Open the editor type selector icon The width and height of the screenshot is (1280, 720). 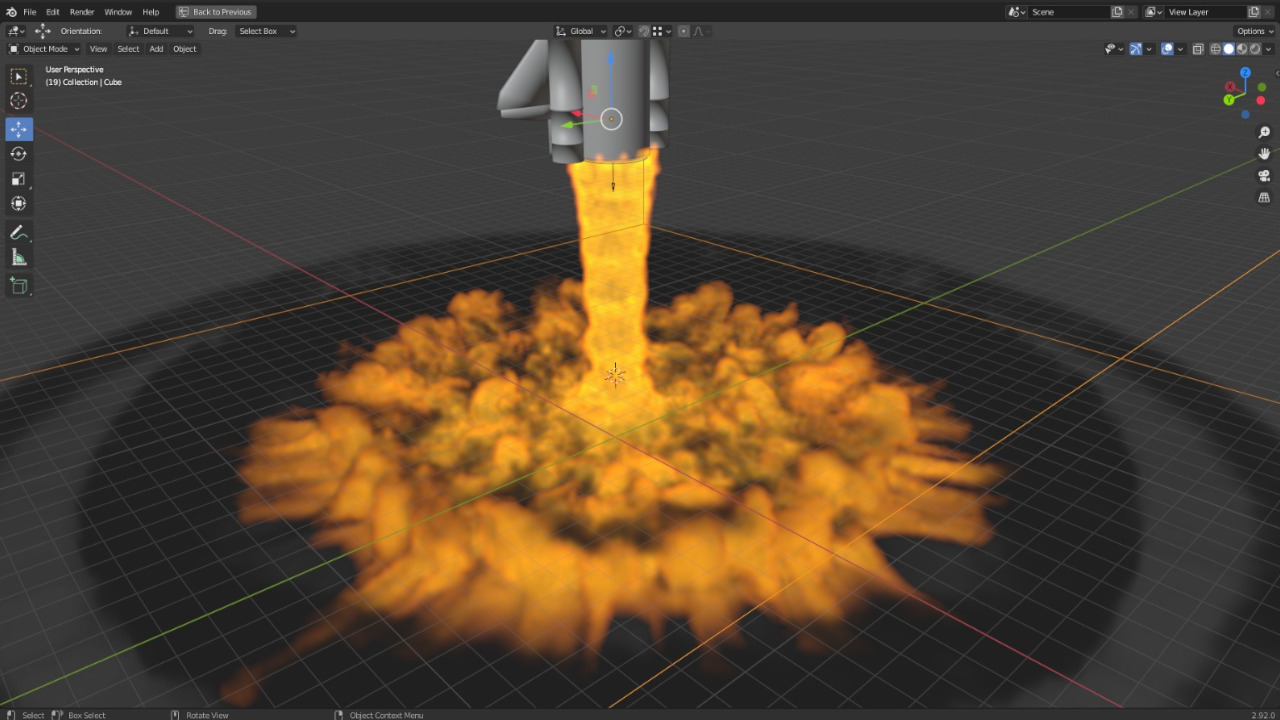tap(15, 31)
